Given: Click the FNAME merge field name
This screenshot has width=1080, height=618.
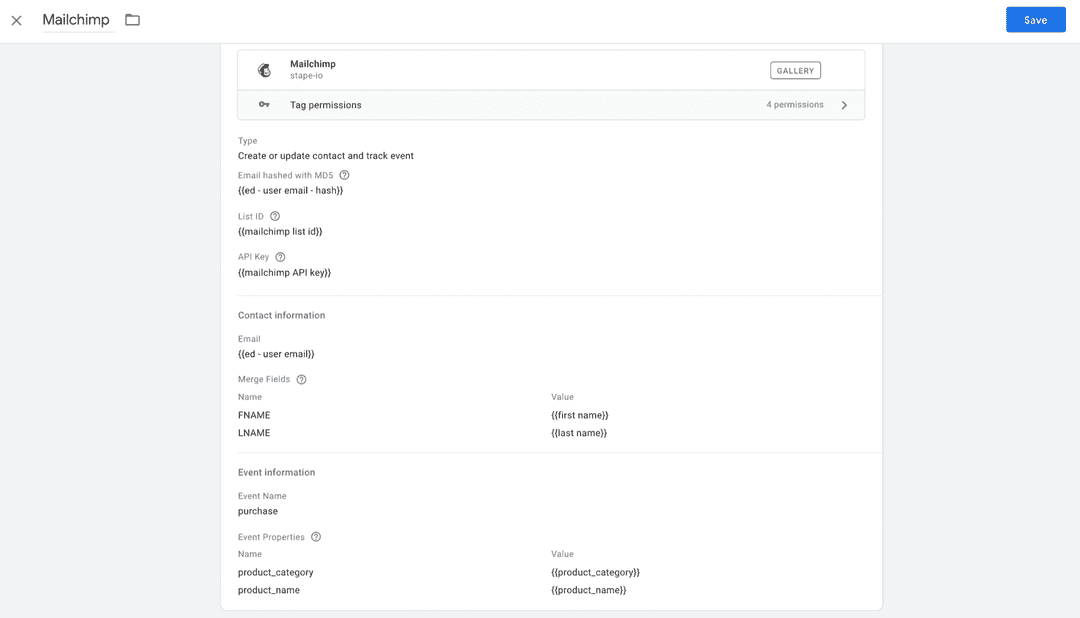Looking at the screenshot, I should coord(254,414).
